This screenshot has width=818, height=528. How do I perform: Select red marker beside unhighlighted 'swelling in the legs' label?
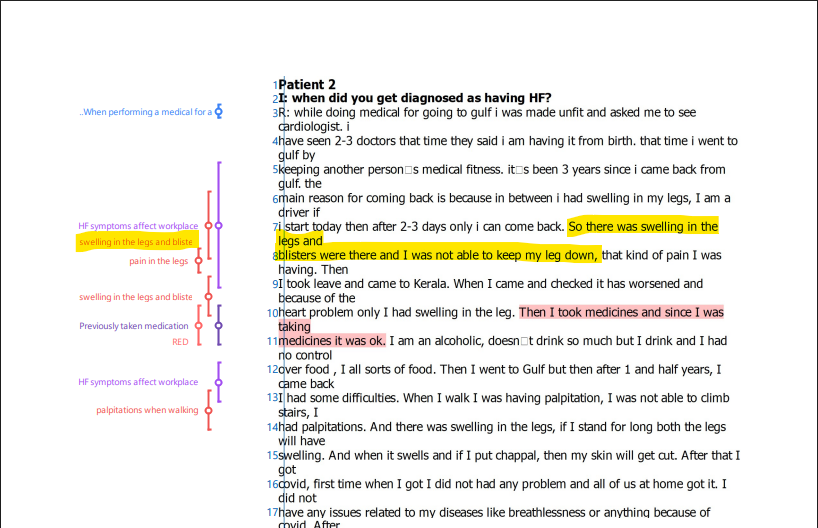pos(208,297)
